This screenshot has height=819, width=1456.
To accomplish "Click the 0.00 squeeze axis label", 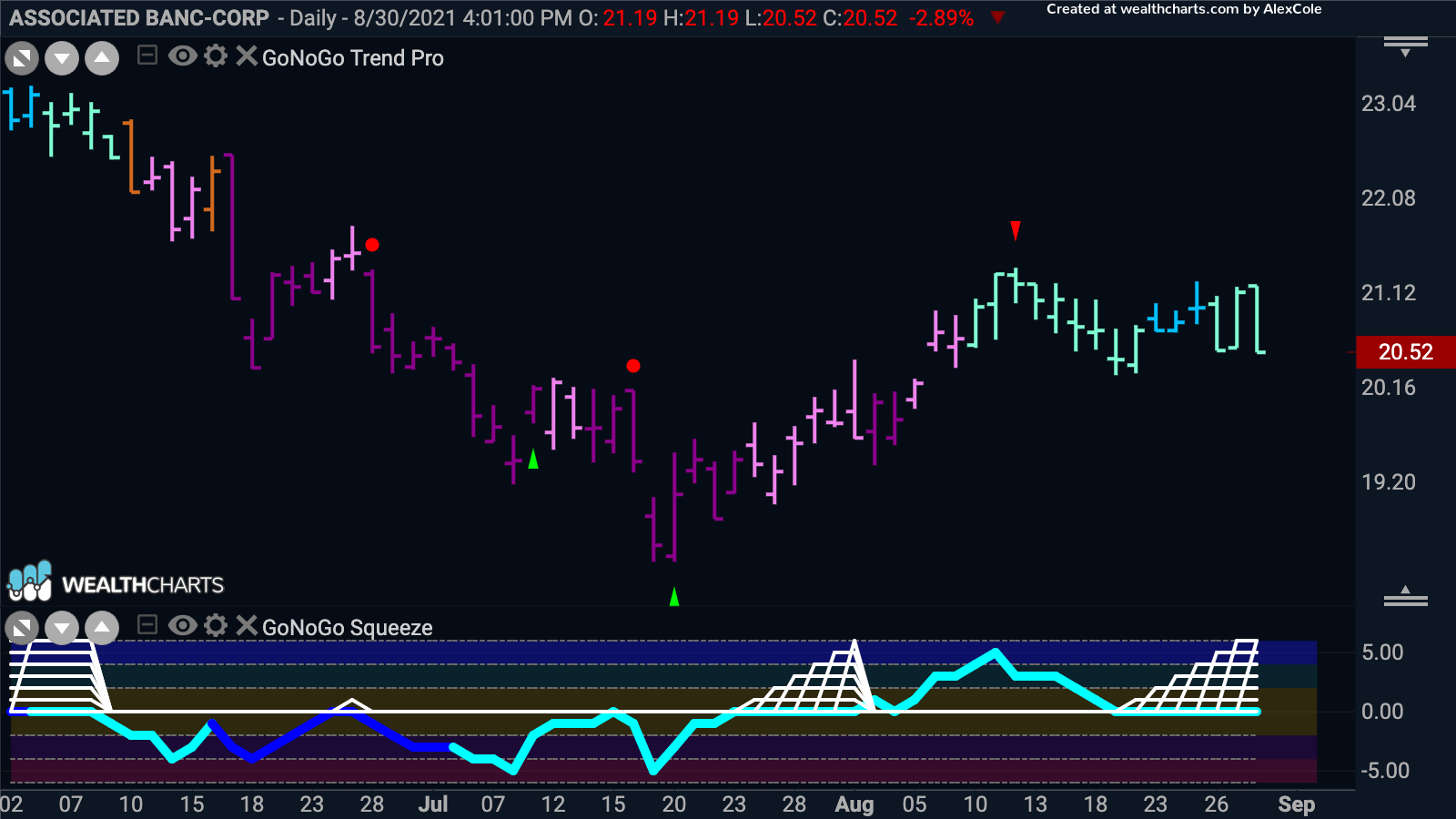I will point(1382,712).
